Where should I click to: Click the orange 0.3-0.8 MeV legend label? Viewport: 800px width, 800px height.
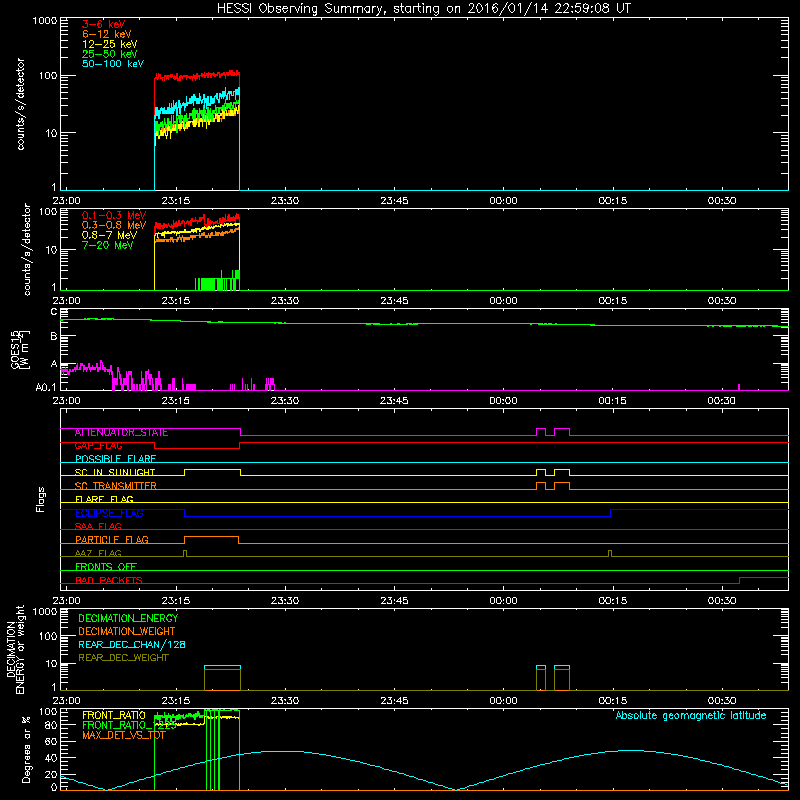(114, 225)
